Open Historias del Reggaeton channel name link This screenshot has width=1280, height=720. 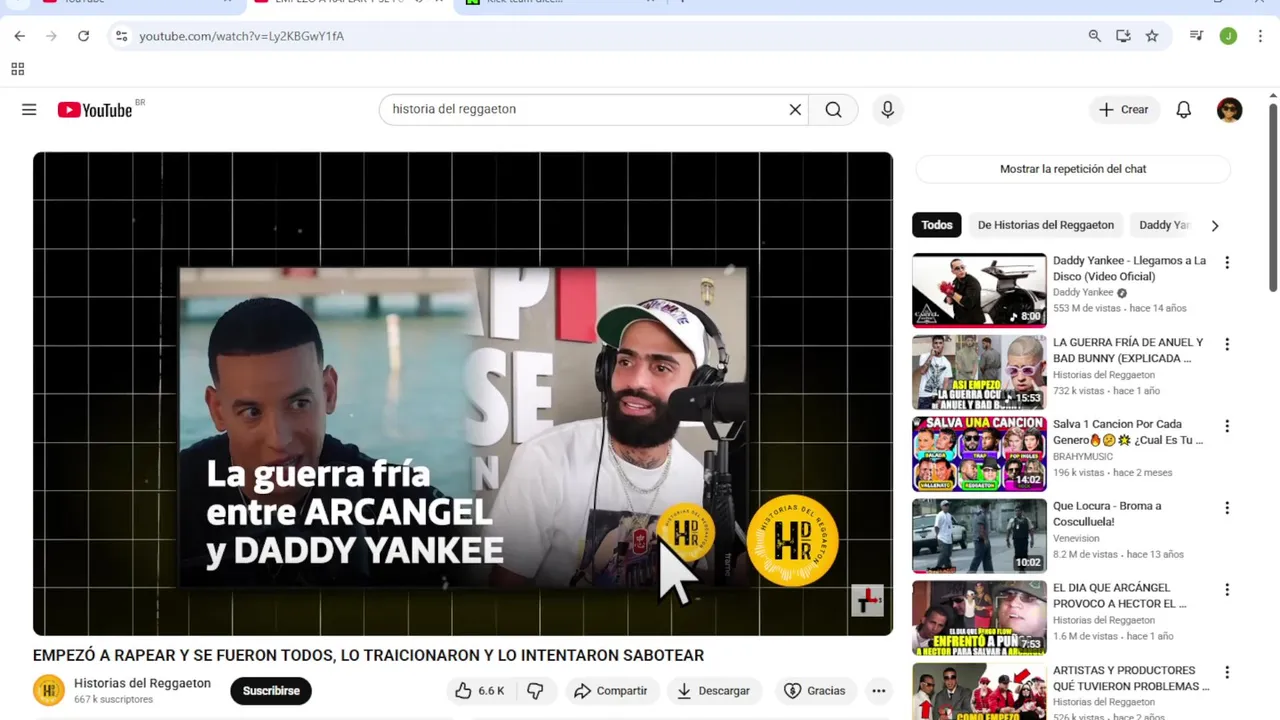[x=142, y=683]
